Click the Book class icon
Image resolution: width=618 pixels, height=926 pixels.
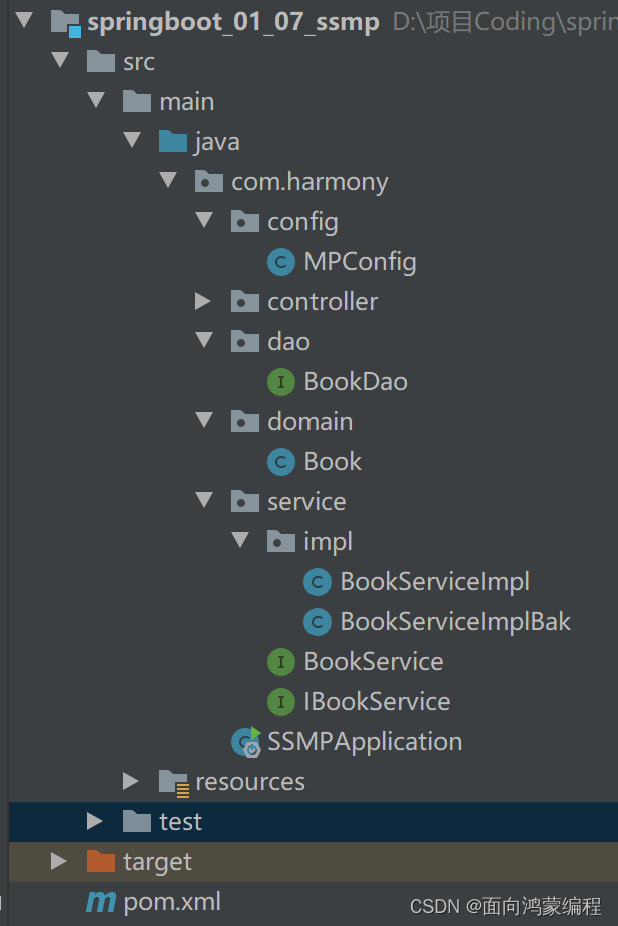point(280,461)
